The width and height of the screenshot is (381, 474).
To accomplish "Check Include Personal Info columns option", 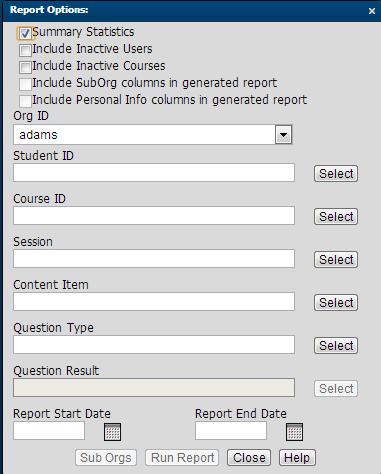I will coord(25,101).
